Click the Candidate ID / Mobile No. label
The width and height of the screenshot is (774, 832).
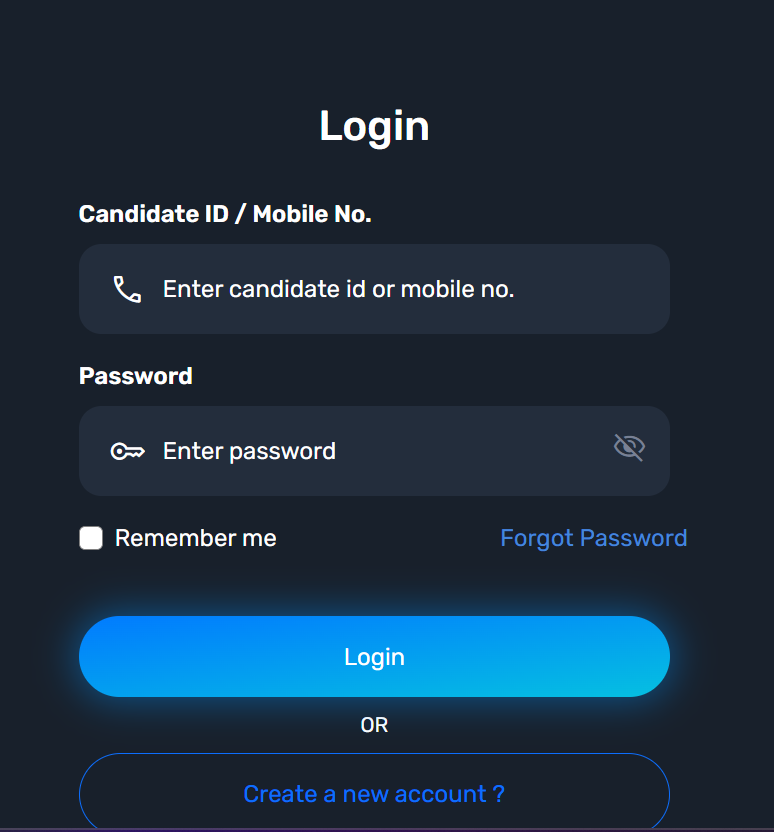point(225,214)
